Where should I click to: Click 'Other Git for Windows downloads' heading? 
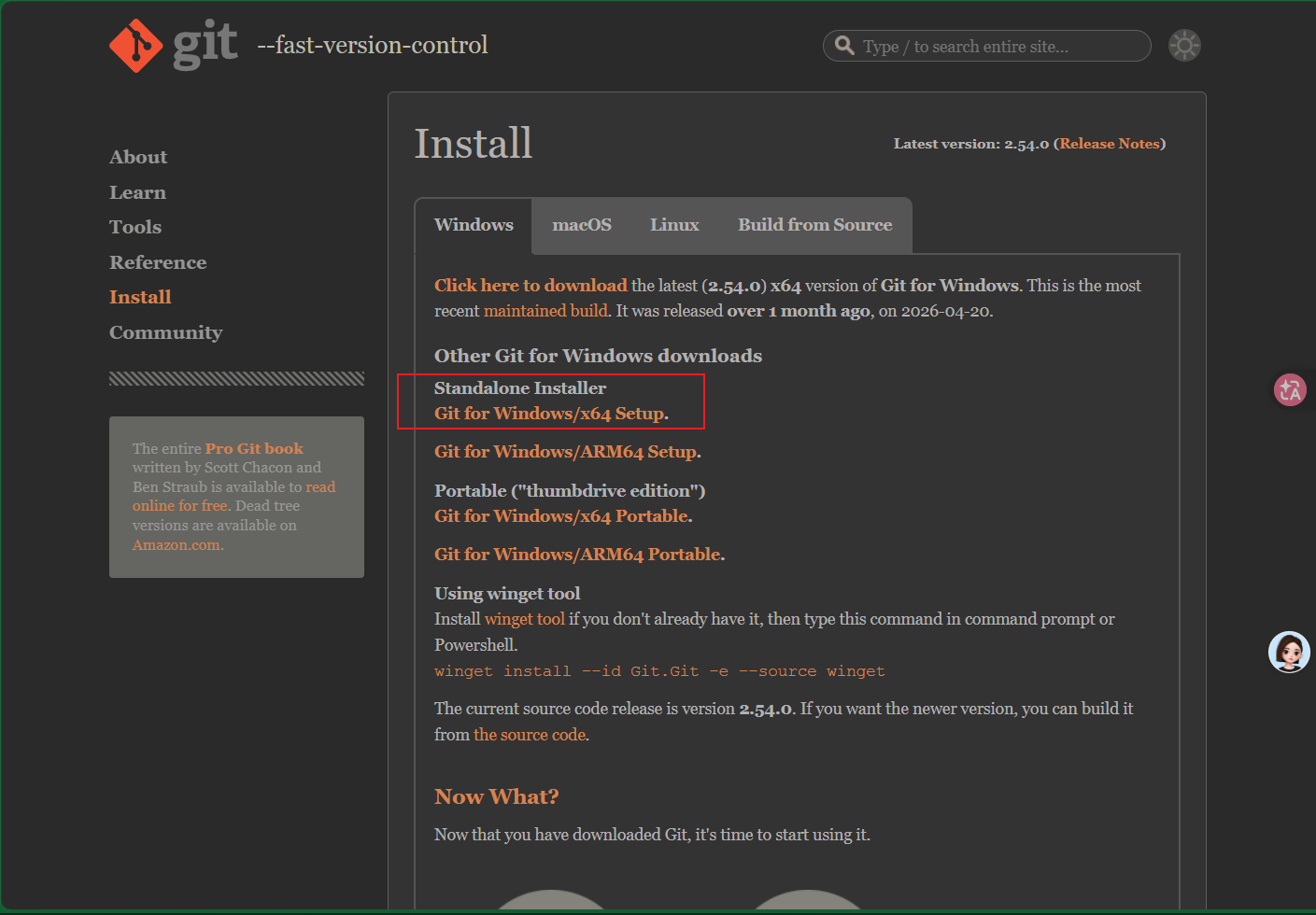point(598,356)
